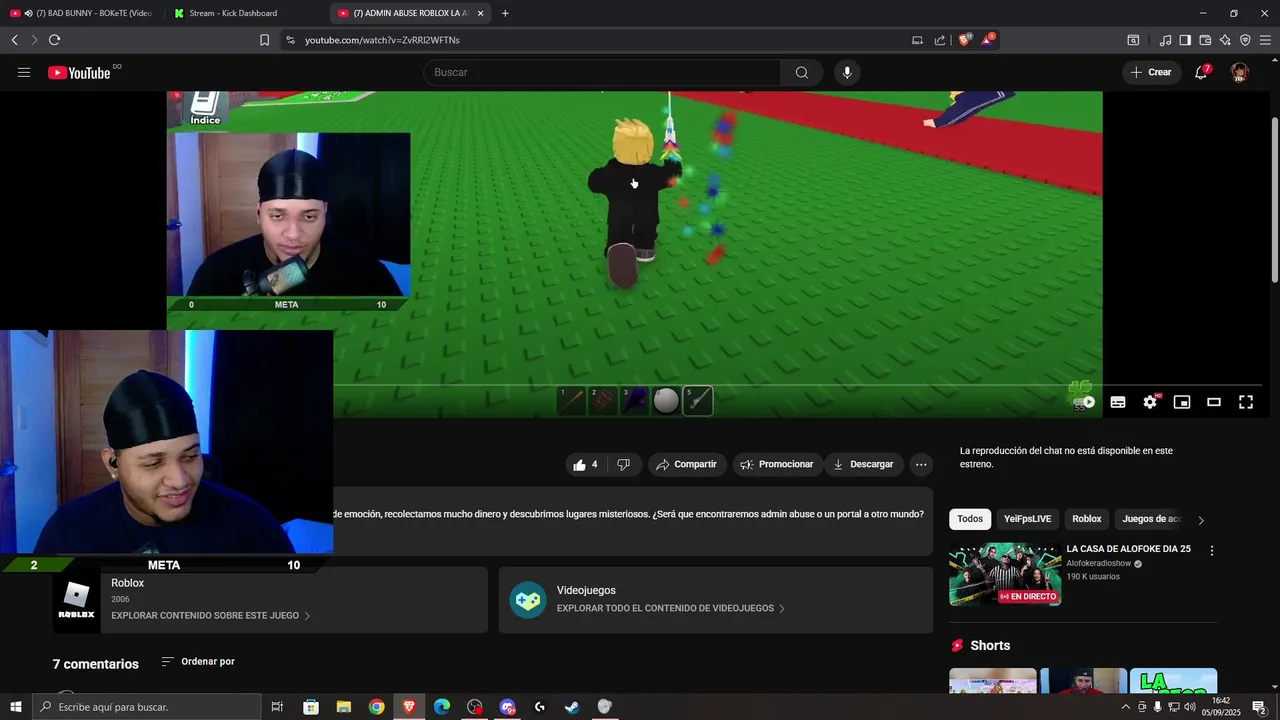Screen dimensions: 1280x720
Task: Open the YouTube guide hamburger menu
Action: point(24,72)
